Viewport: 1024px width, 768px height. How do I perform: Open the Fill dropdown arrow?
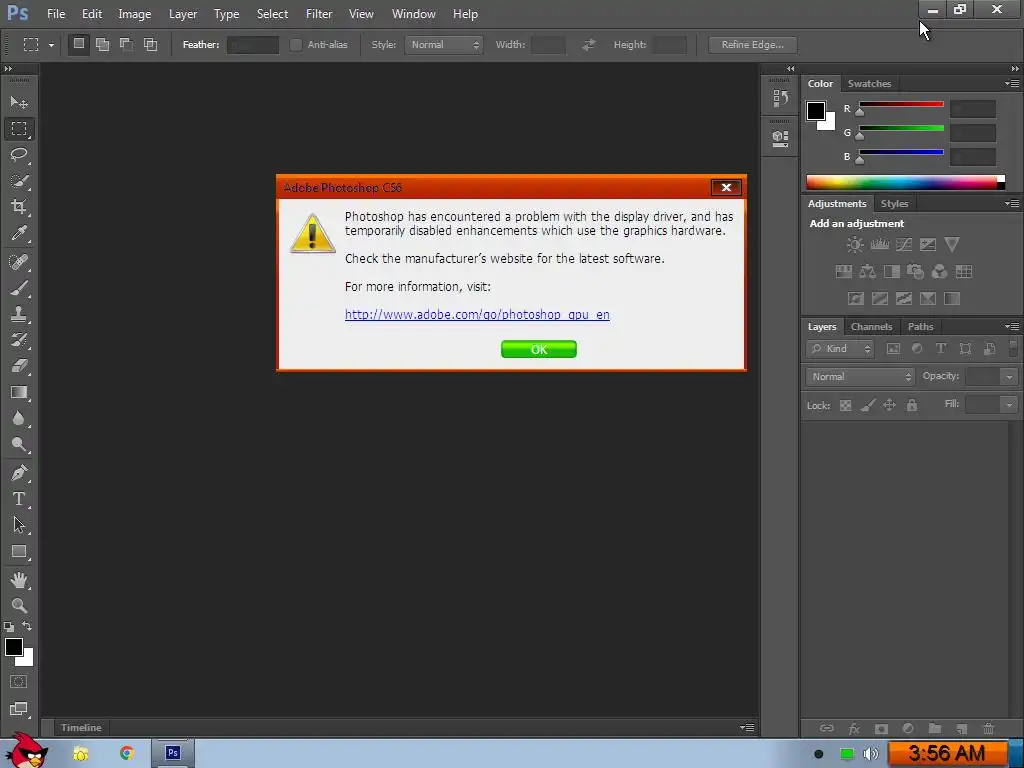pyautogui.click(x=1009, y=405)
